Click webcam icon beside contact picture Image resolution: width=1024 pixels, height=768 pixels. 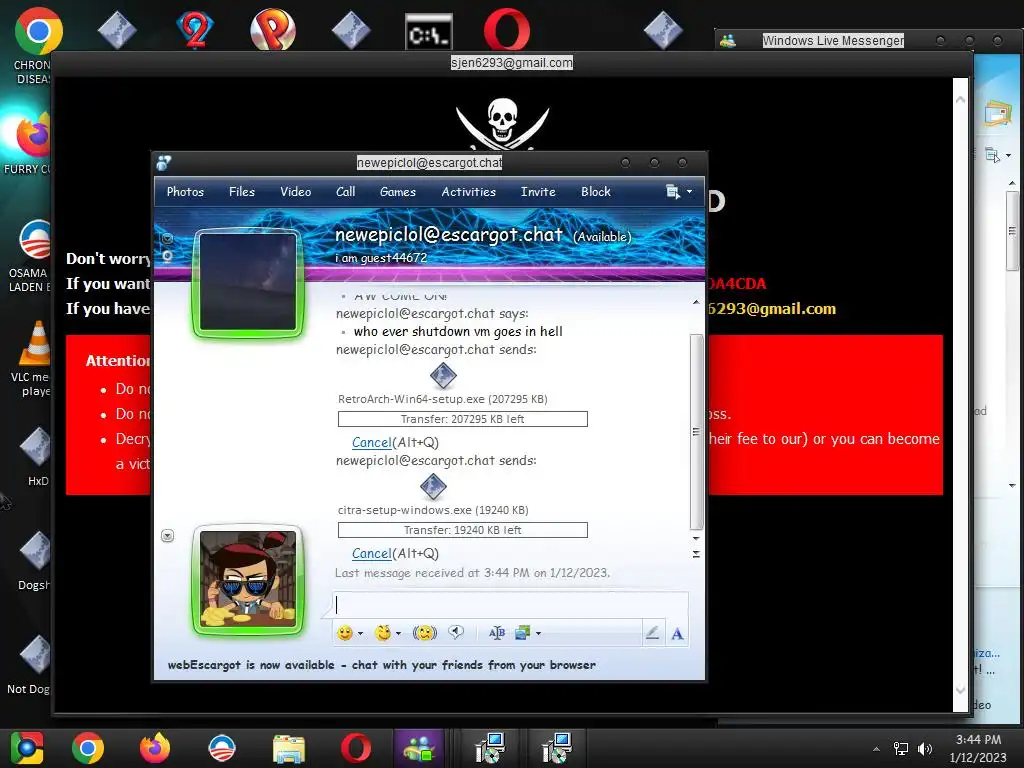pos(167,256)
